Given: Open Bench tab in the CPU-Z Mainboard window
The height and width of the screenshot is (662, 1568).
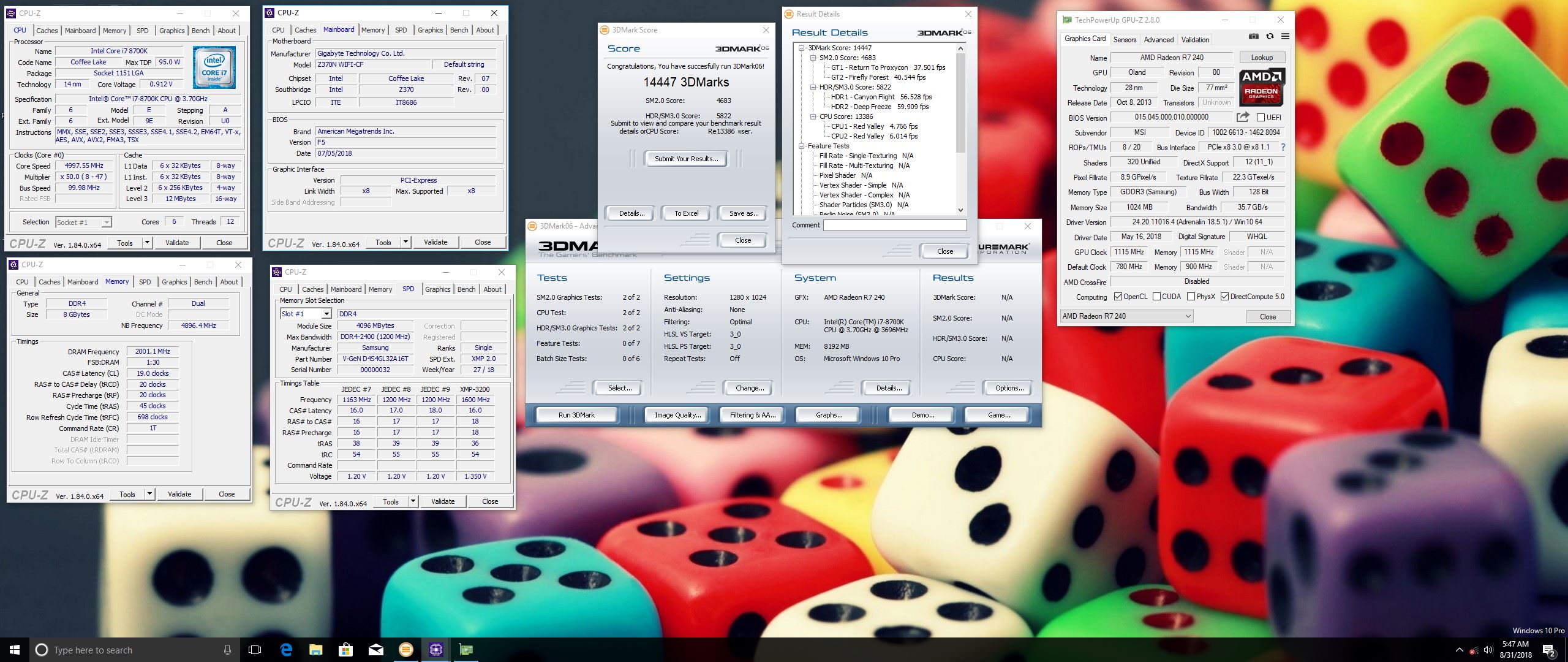Looking at the screenshot, I should tap(459, 30).
